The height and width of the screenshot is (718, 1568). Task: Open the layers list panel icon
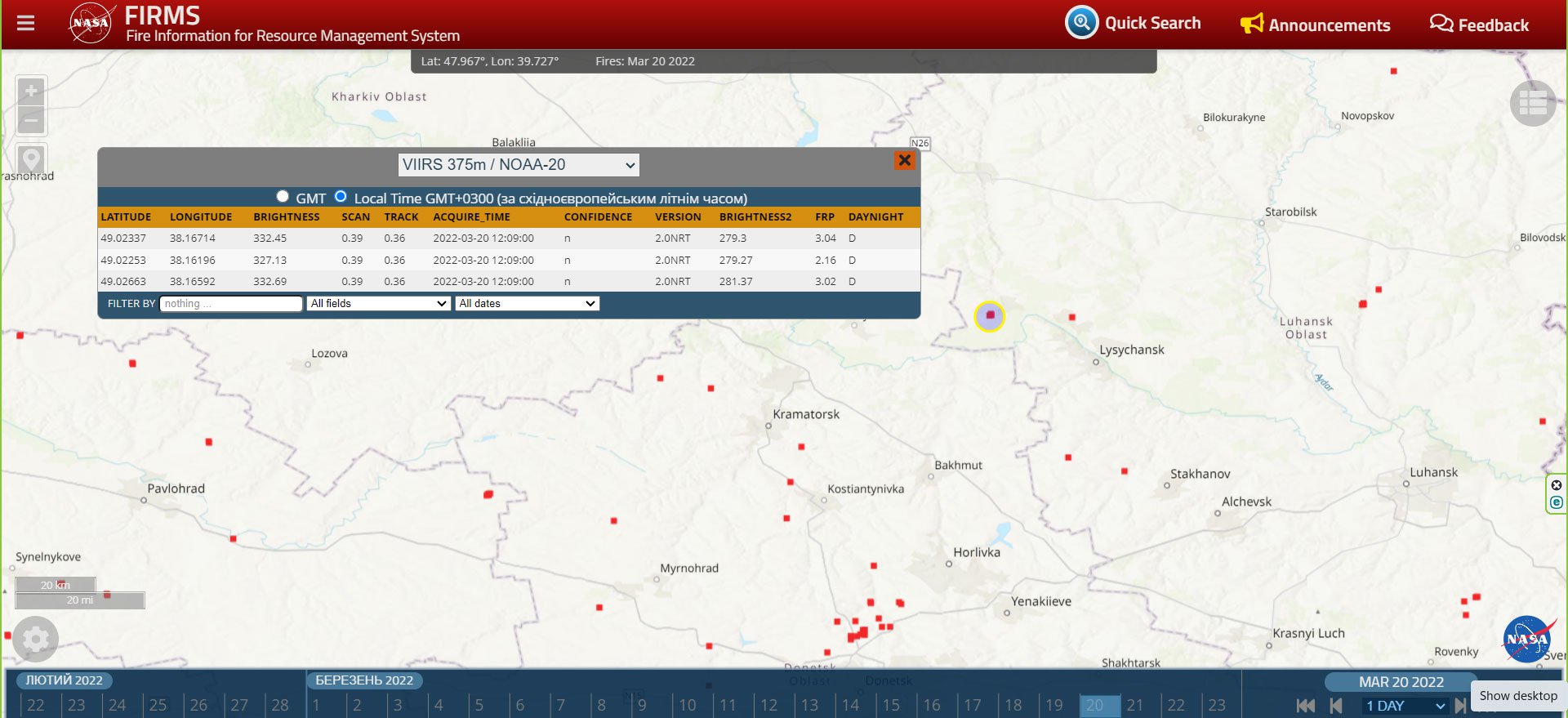click(x=1533, y=104)
